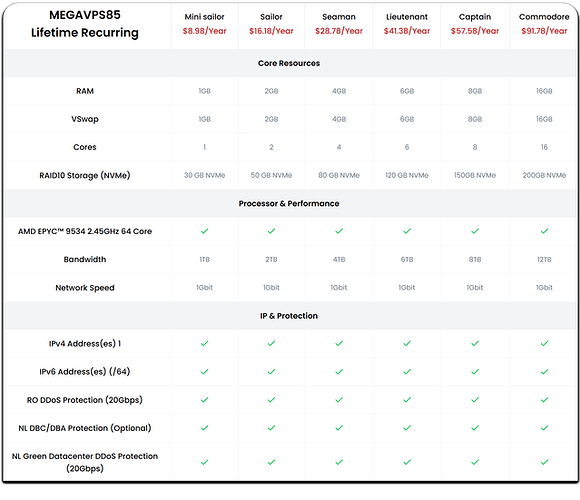Click the 6TB bandwidth value
The image size is (580, 500).
point(407,260)
